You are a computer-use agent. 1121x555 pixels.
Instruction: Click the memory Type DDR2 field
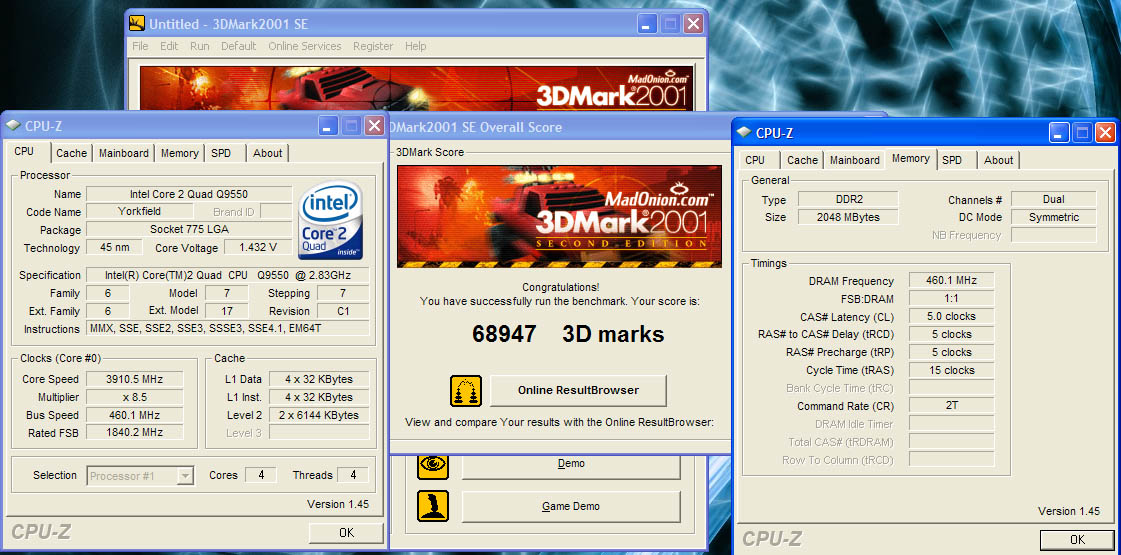click(848, 200)
